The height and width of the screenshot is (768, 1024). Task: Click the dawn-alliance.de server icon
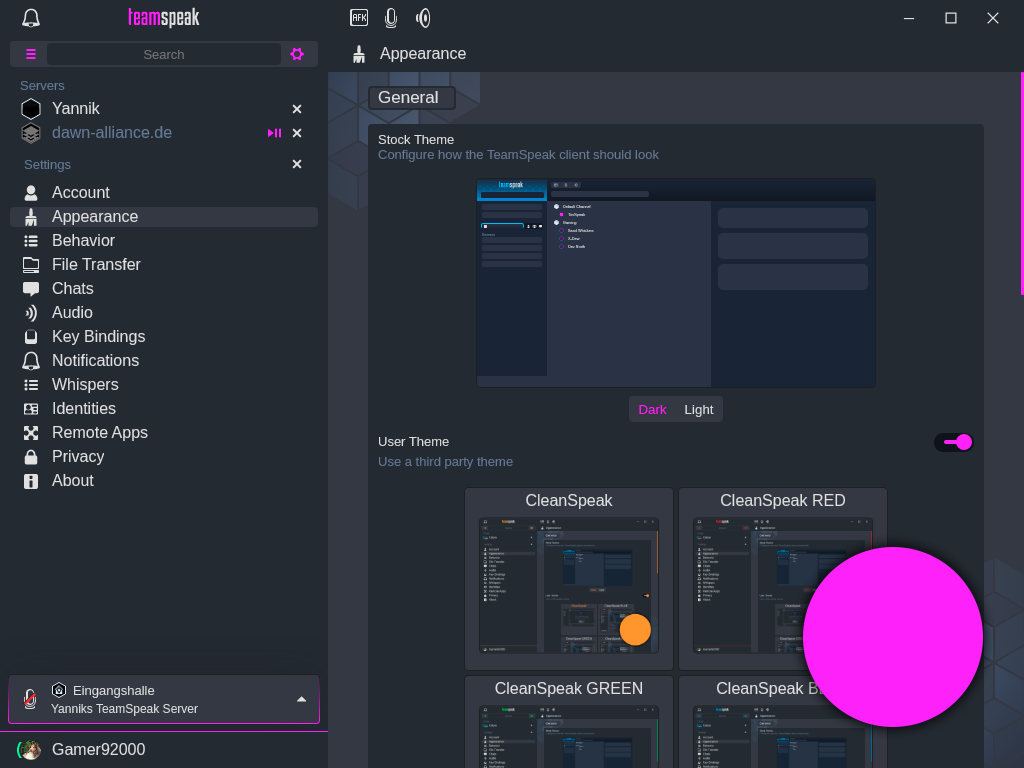(31, 133)
